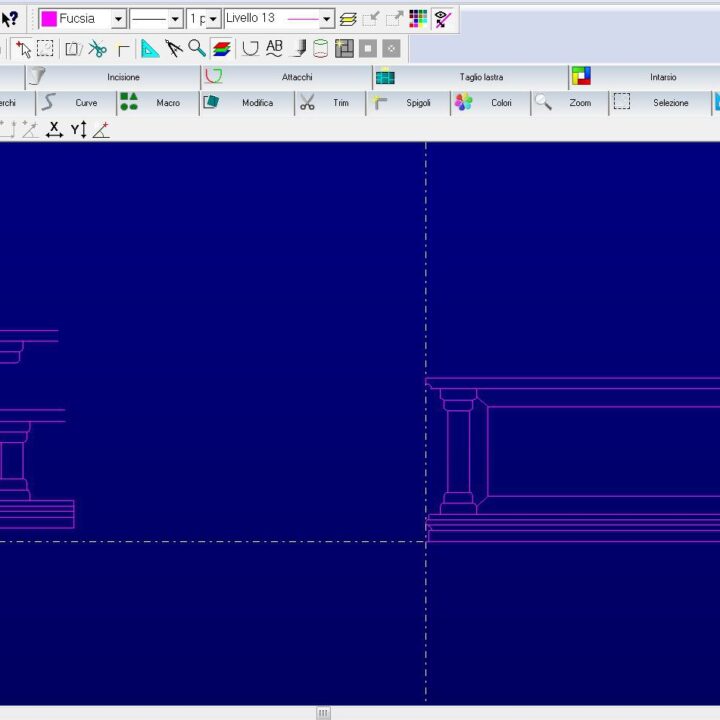720x720 pixels.
Task: Open the Livello 13 layer dropdown
Action: 326,19
